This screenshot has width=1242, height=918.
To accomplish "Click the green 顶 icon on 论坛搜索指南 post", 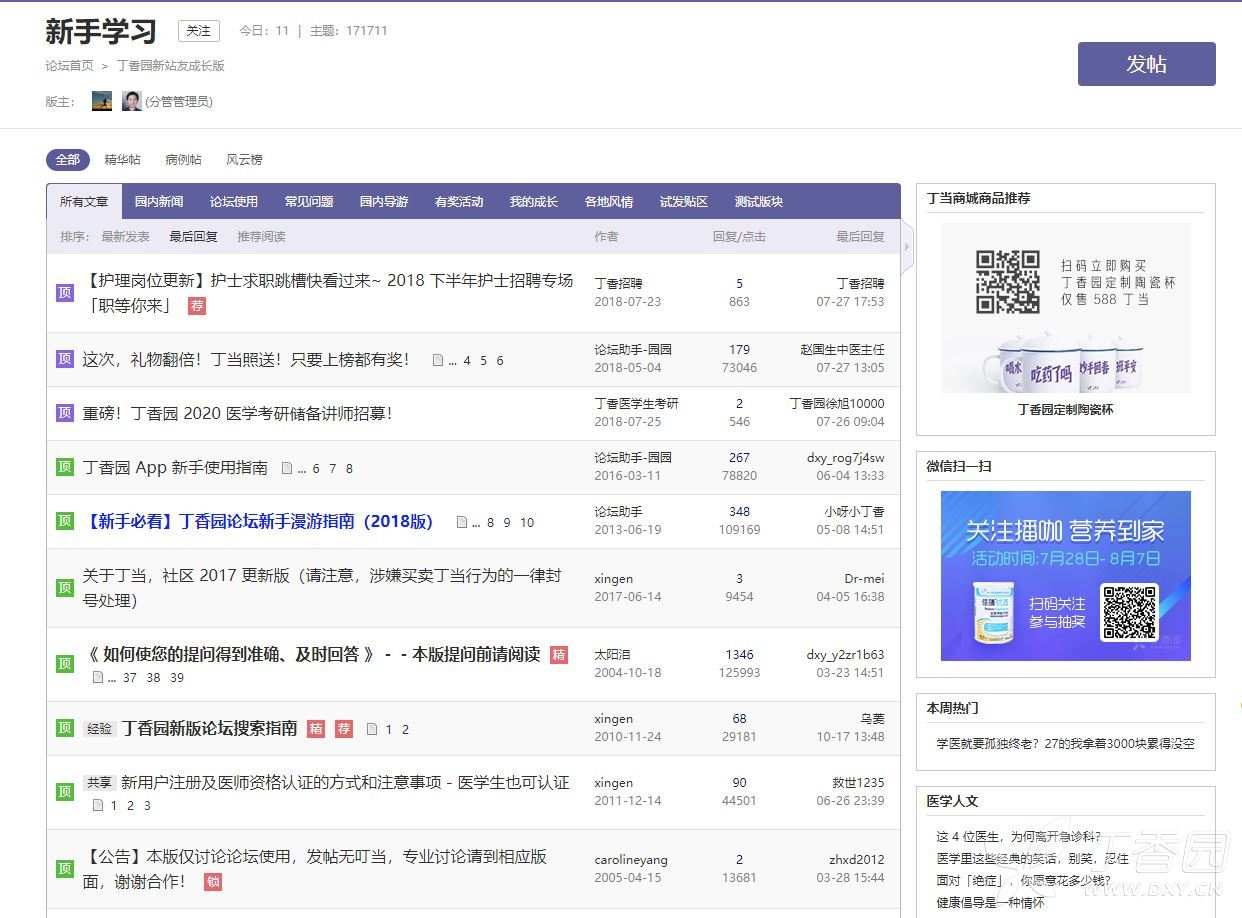I will 65,728.
